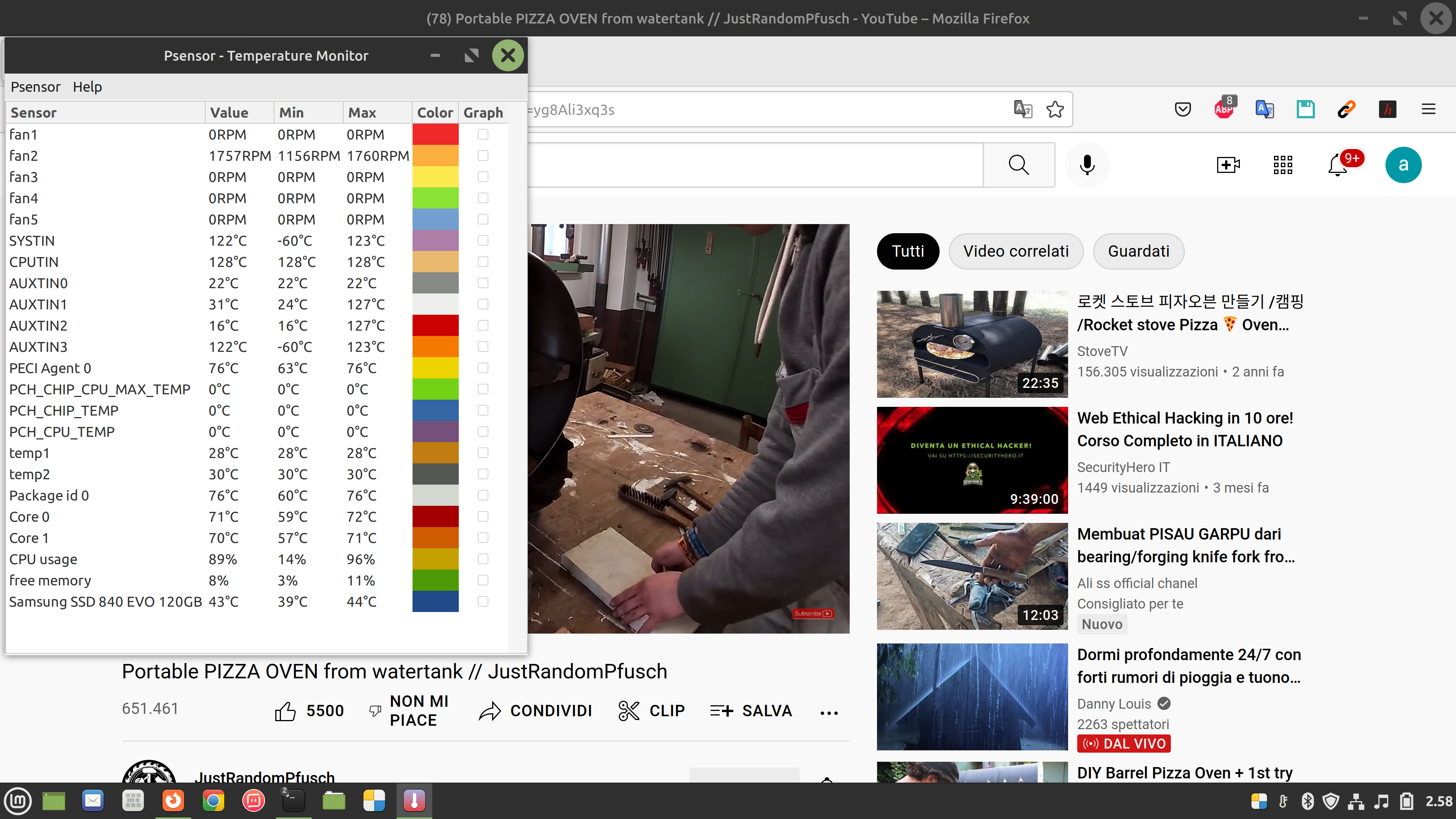The image size is (1456, 819).
Task: Start voice search with microphone icon
Action: pos(1087,165)
